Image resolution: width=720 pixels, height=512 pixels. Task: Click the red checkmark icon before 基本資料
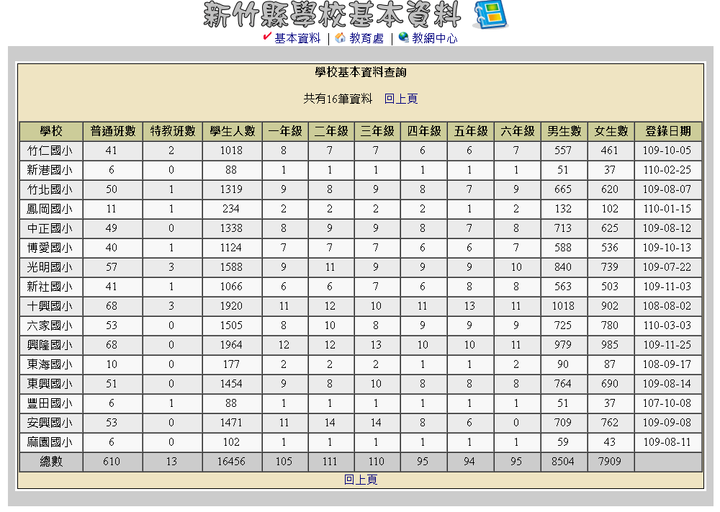coord(267,37)
